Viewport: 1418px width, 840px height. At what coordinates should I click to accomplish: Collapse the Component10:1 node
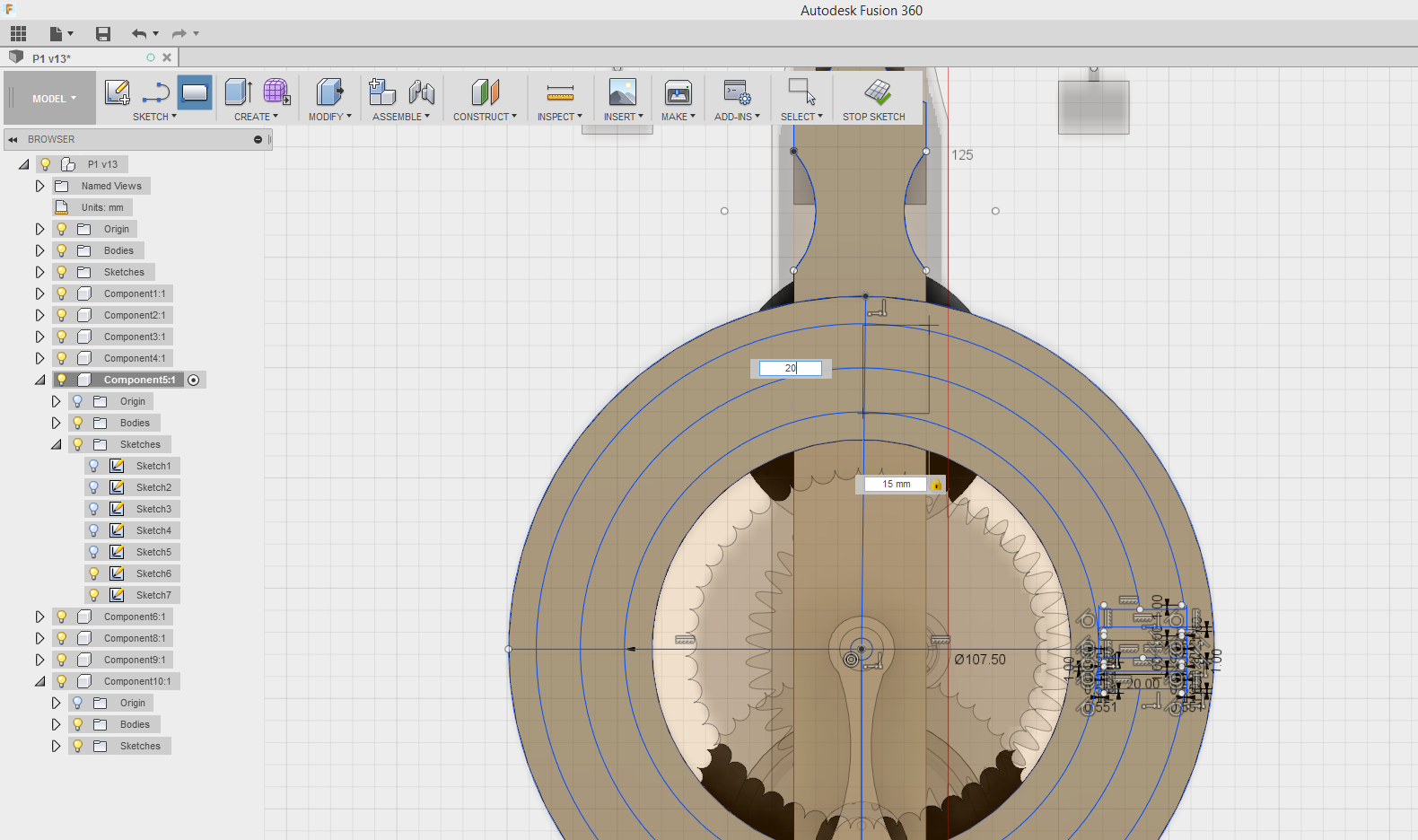click(39, 681)
